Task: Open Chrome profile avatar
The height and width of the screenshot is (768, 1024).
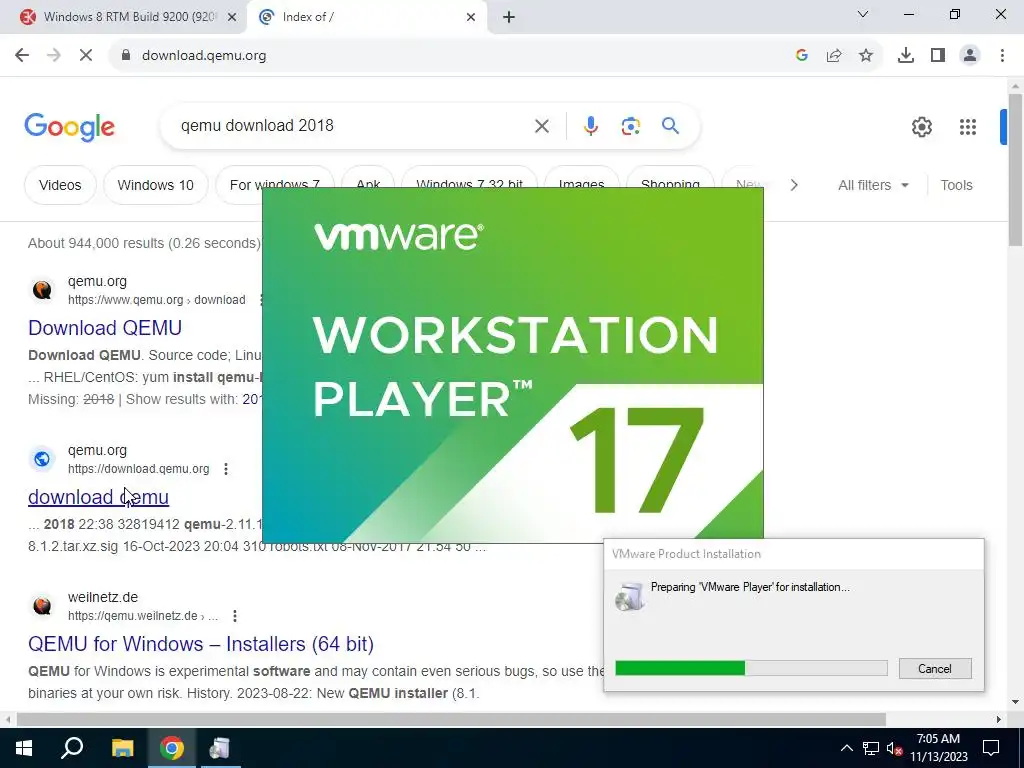Action: point(970,56)
